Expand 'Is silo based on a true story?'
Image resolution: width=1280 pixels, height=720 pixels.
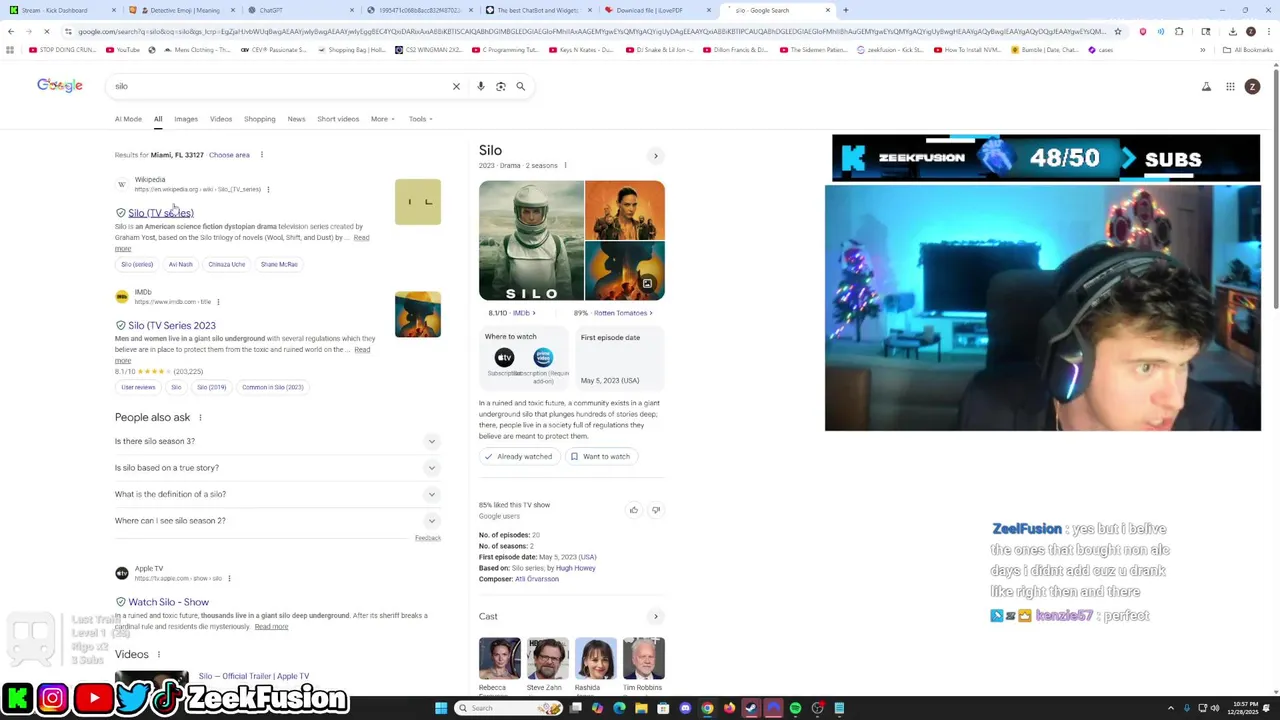click(x=277, y=468)
